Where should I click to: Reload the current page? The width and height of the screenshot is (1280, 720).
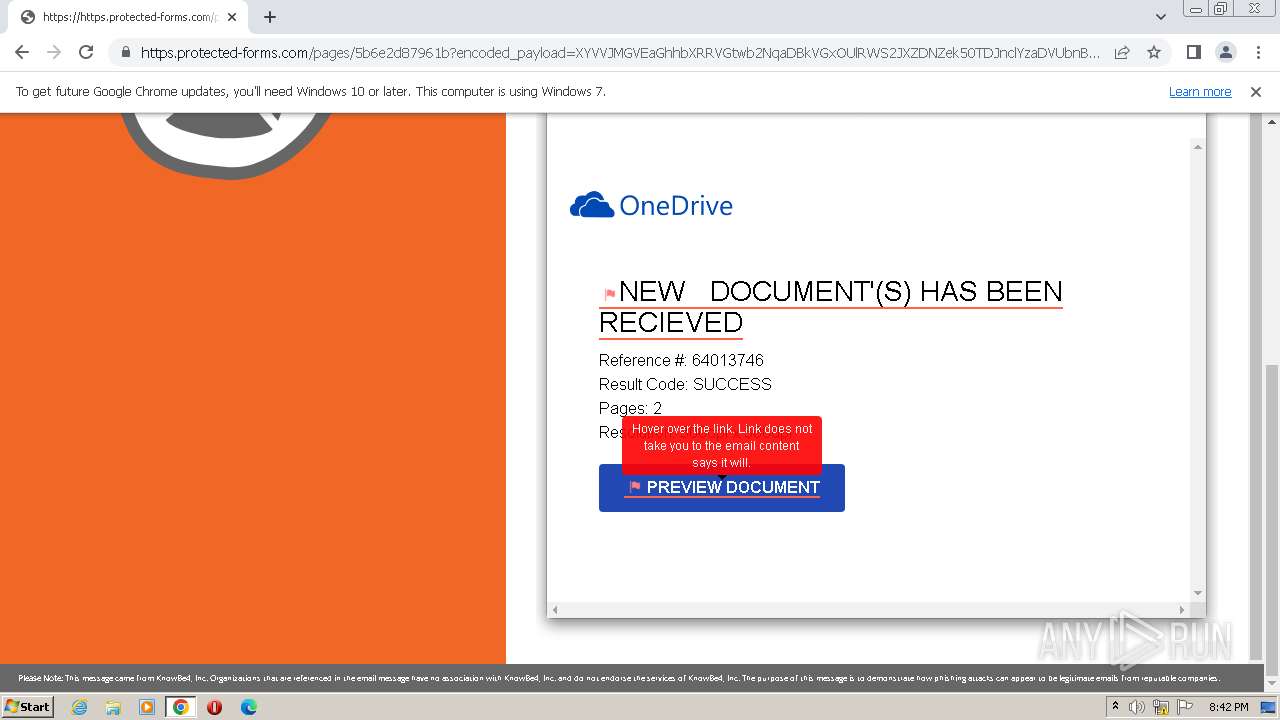tap(86, 52)
